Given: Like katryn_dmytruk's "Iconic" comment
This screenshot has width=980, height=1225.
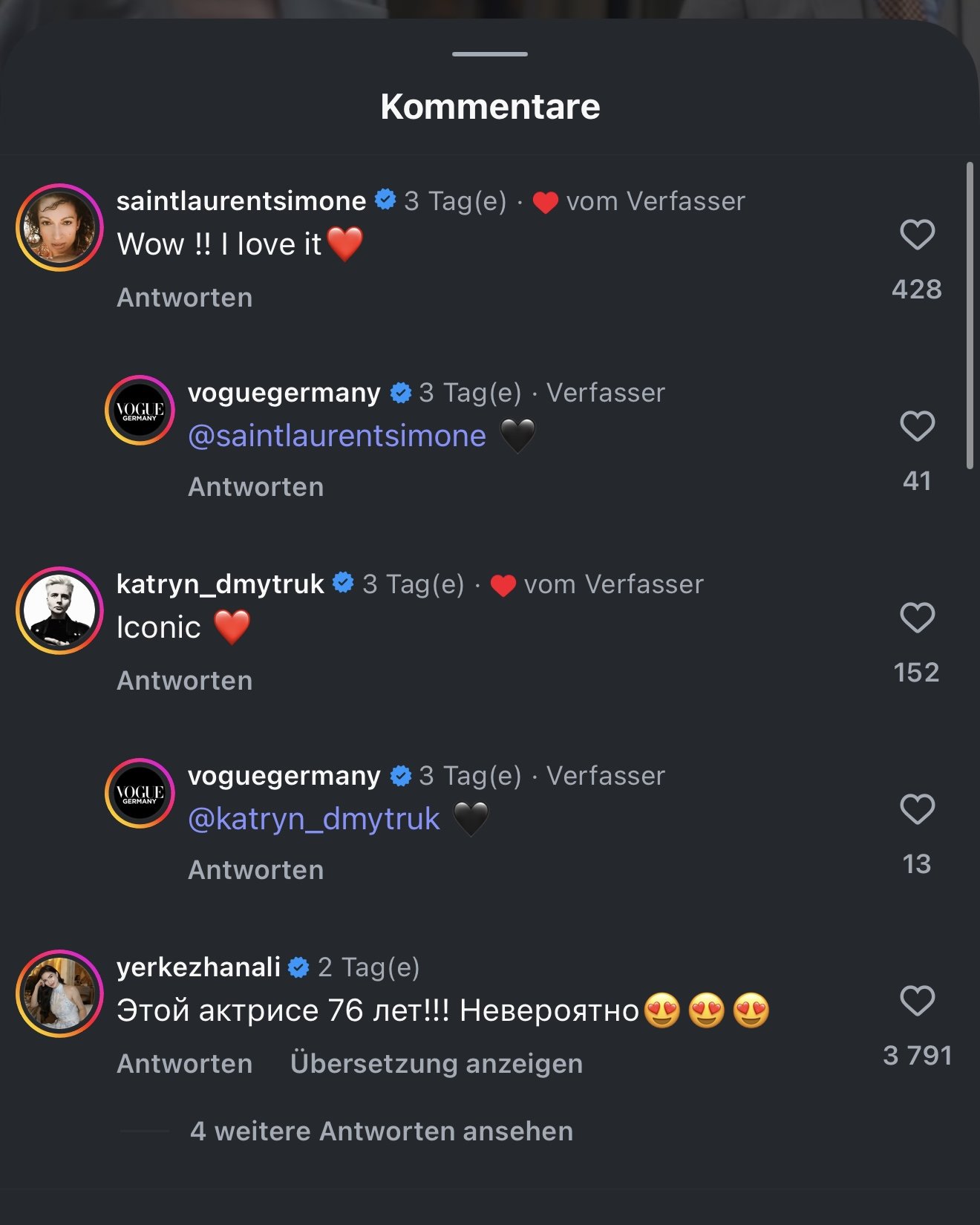Looking at the screenshot, I should (x=917, y=618).
